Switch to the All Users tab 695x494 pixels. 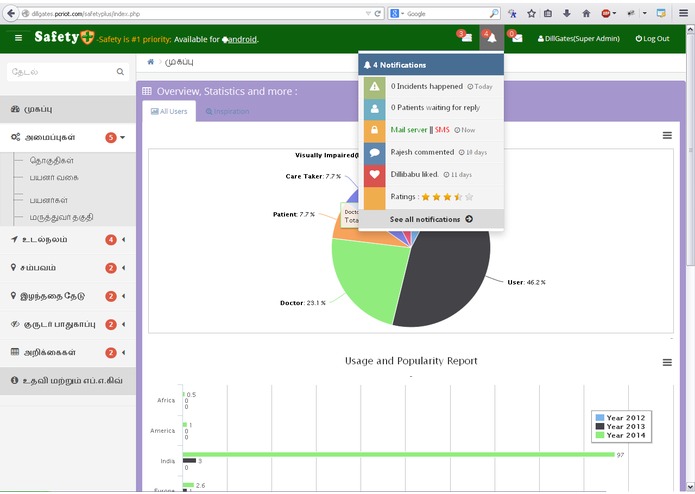(169, 111)
